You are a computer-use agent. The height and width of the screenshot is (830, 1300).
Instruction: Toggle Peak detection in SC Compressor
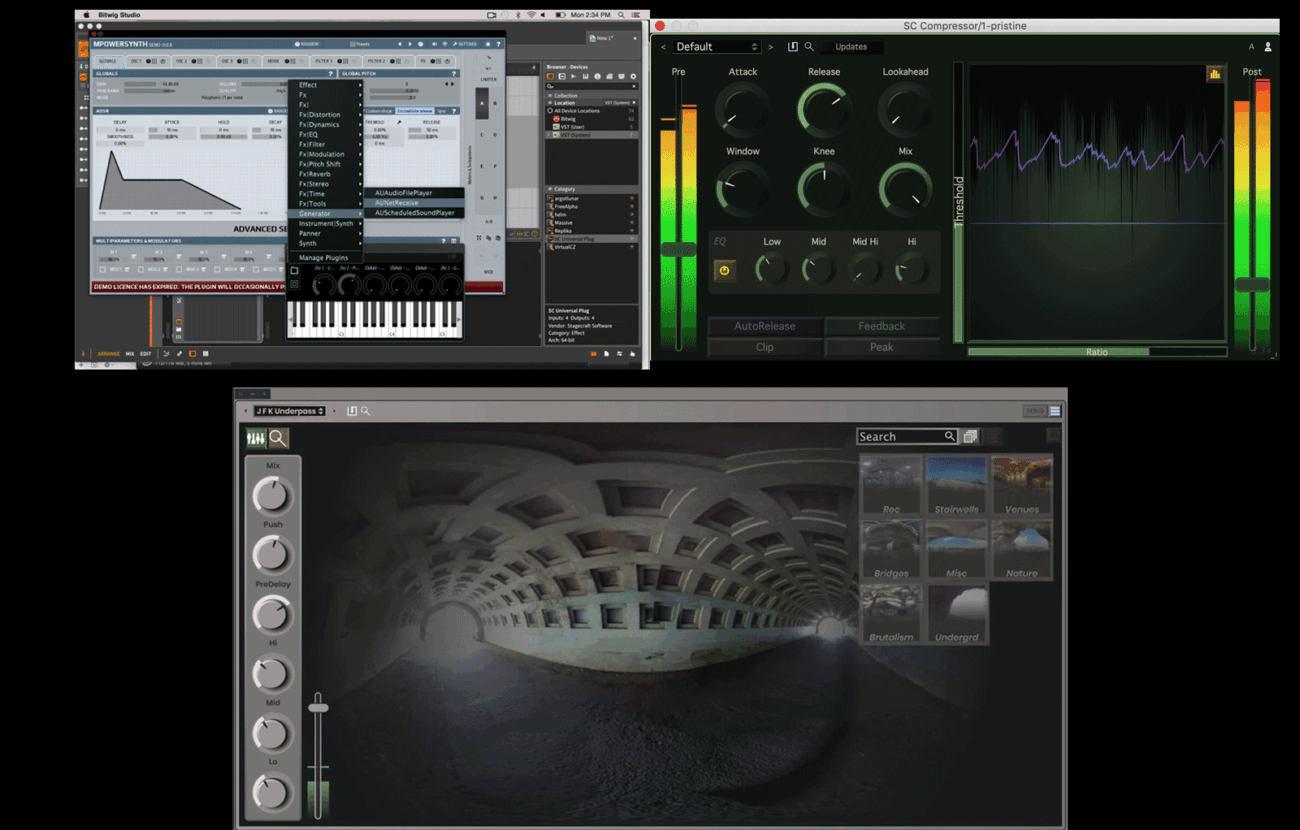(x=882, y=347)
